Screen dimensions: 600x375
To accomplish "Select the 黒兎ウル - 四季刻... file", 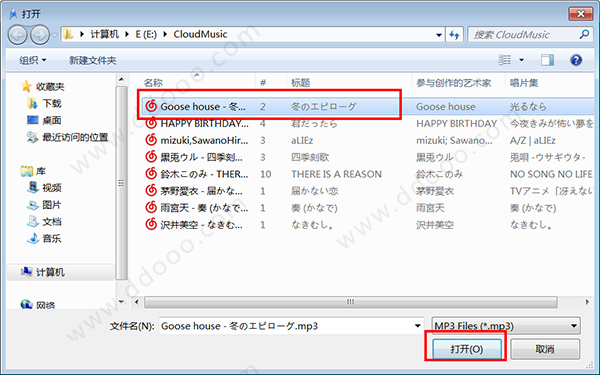I will 201,157.
